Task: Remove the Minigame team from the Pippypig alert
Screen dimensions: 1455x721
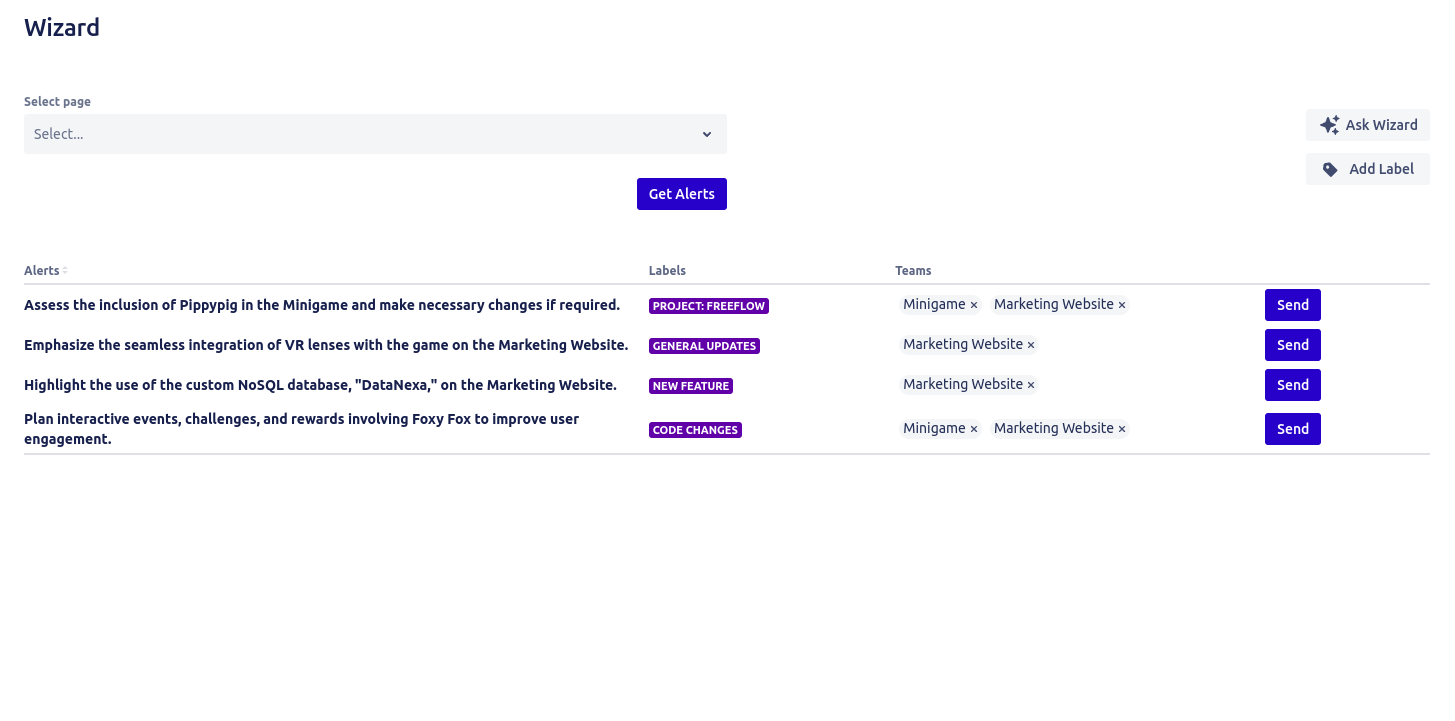Action: (x=973, y=304)
